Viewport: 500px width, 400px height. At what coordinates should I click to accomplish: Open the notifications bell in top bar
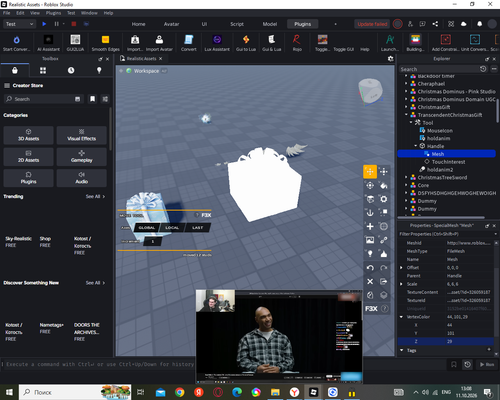(479, 24)
